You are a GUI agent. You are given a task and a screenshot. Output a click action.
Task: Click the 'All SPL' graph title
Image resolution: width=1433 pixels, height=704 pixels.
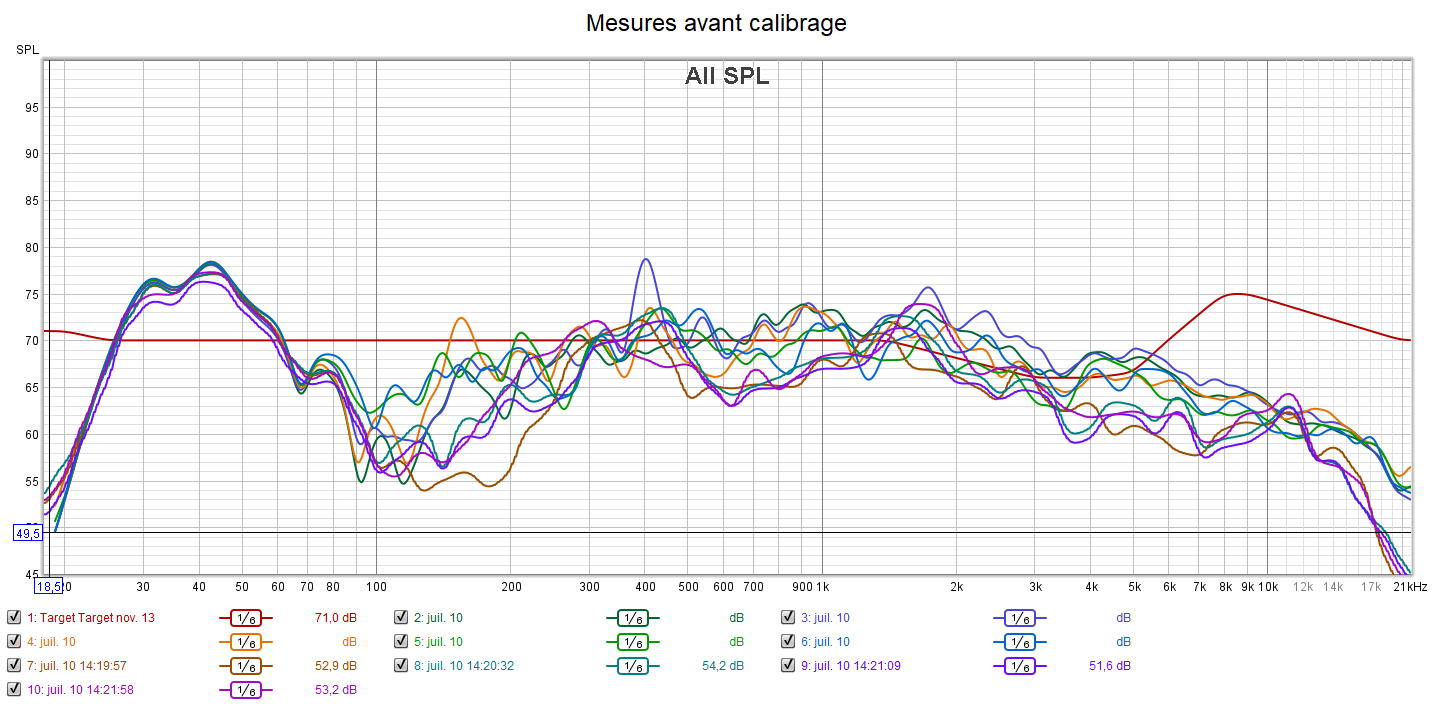point(727,76)
